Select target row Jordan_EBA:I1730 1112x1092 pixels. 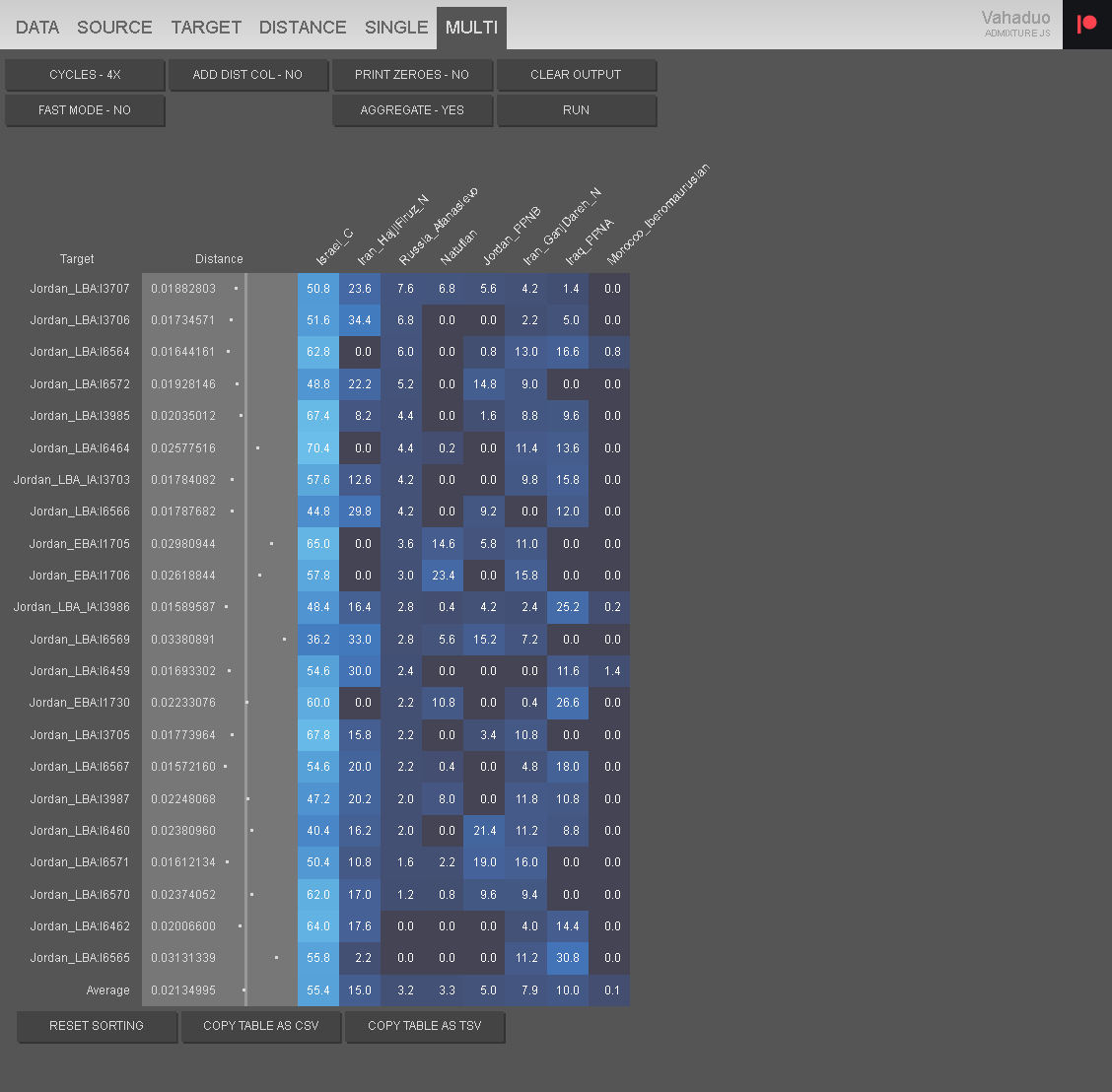click(80, 703)
